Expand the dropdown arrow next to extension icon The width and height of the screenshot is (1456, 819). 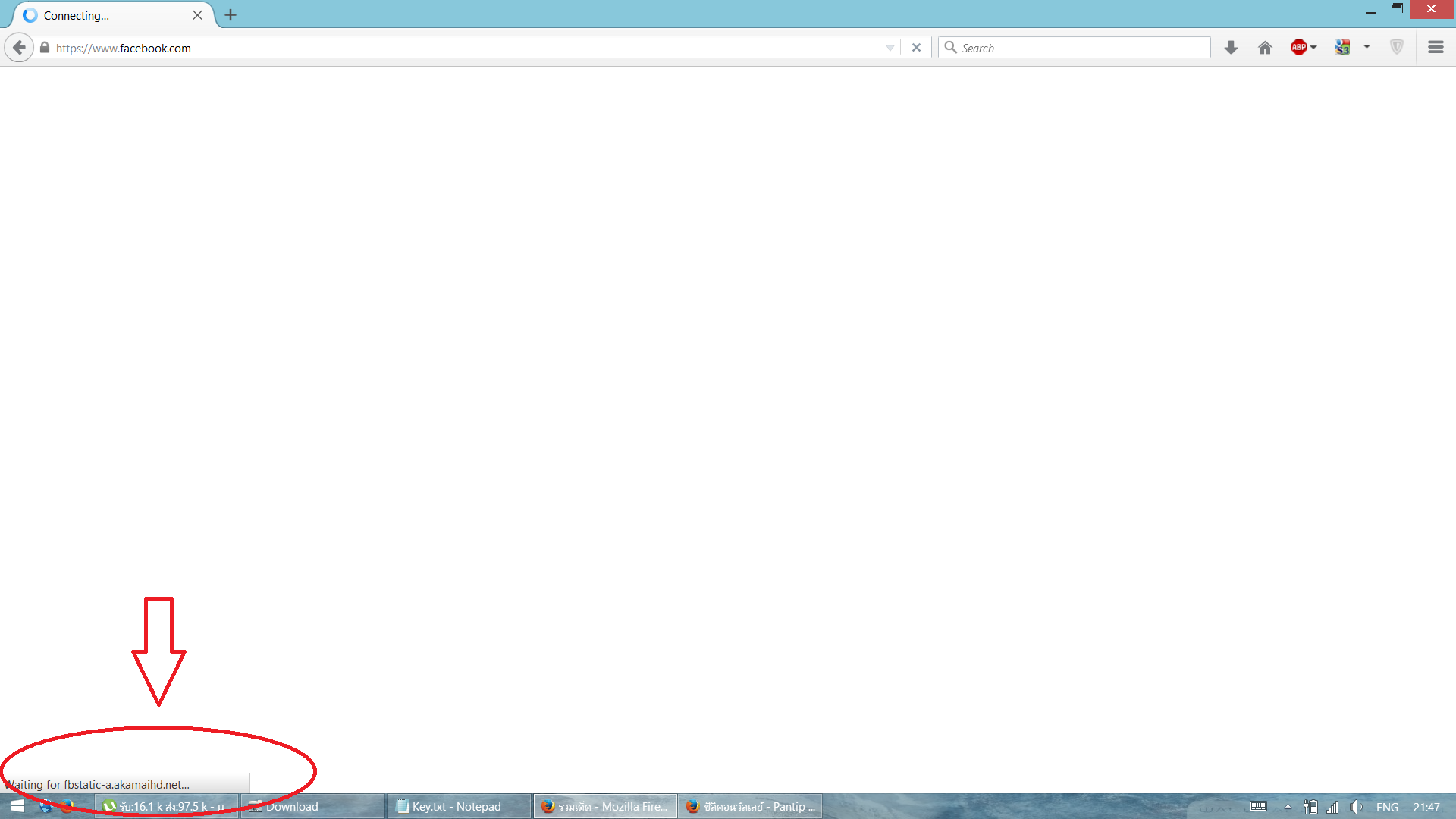(1367, 47)
